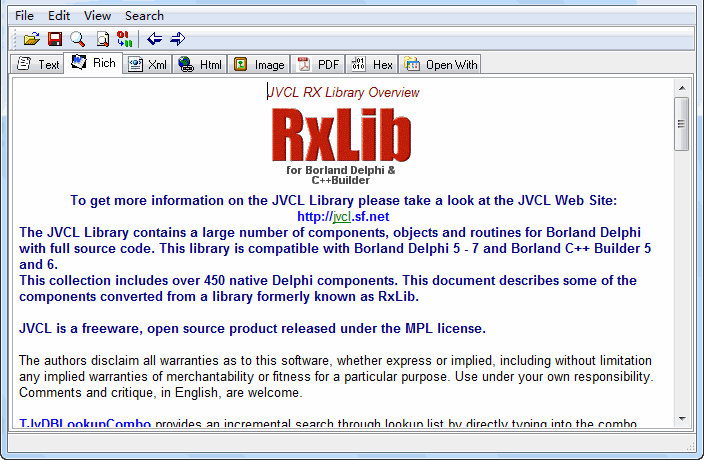The width and height of the screenshot is (704, 460).
Task: Click 'This collection includes over 450' sentence
Action: tap(328, 289)
